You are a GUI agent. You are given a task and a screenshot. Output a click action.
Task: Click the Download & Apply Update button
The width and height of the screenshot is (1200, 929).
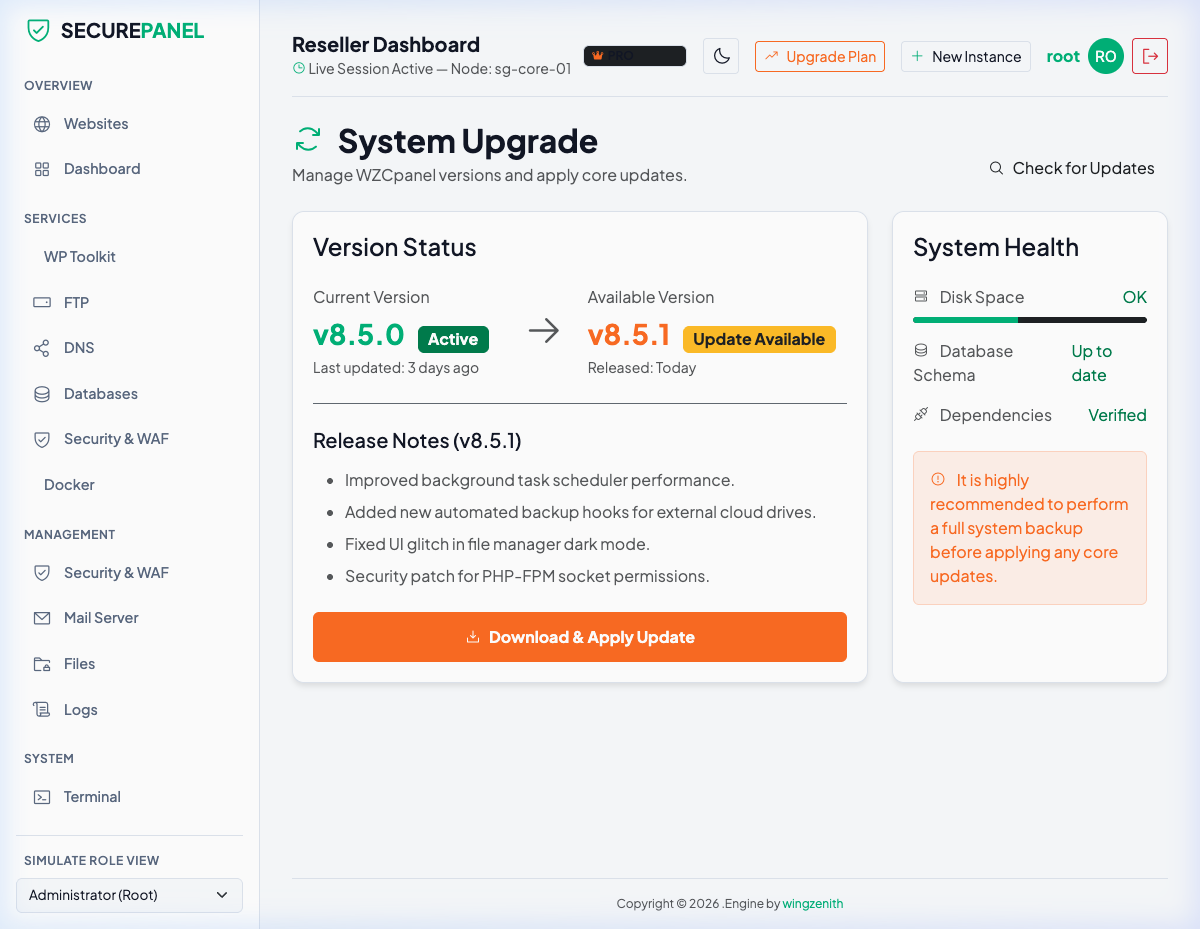[580, 637]
